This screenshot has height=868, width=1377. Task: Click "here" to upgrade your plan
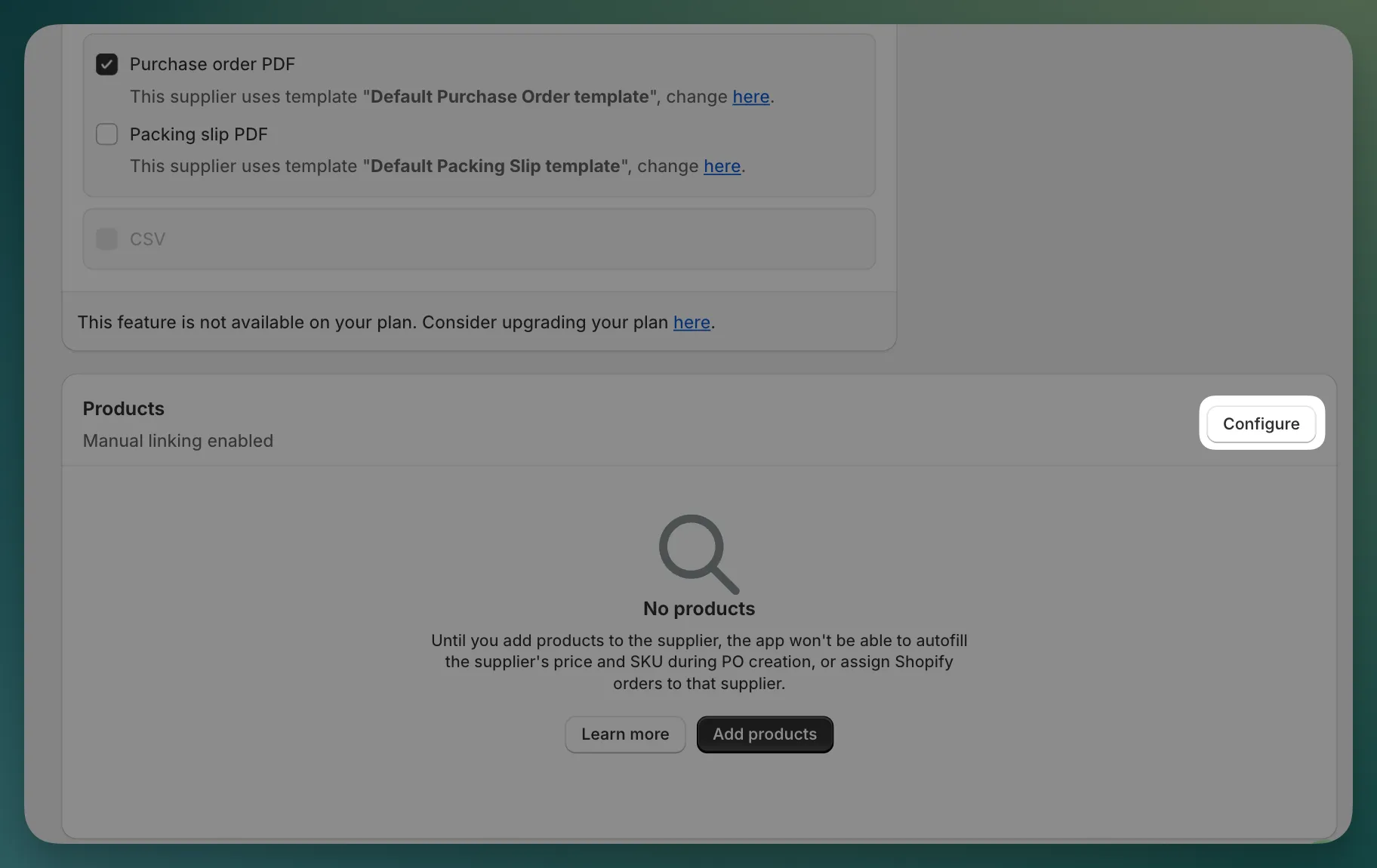point(692,322)
